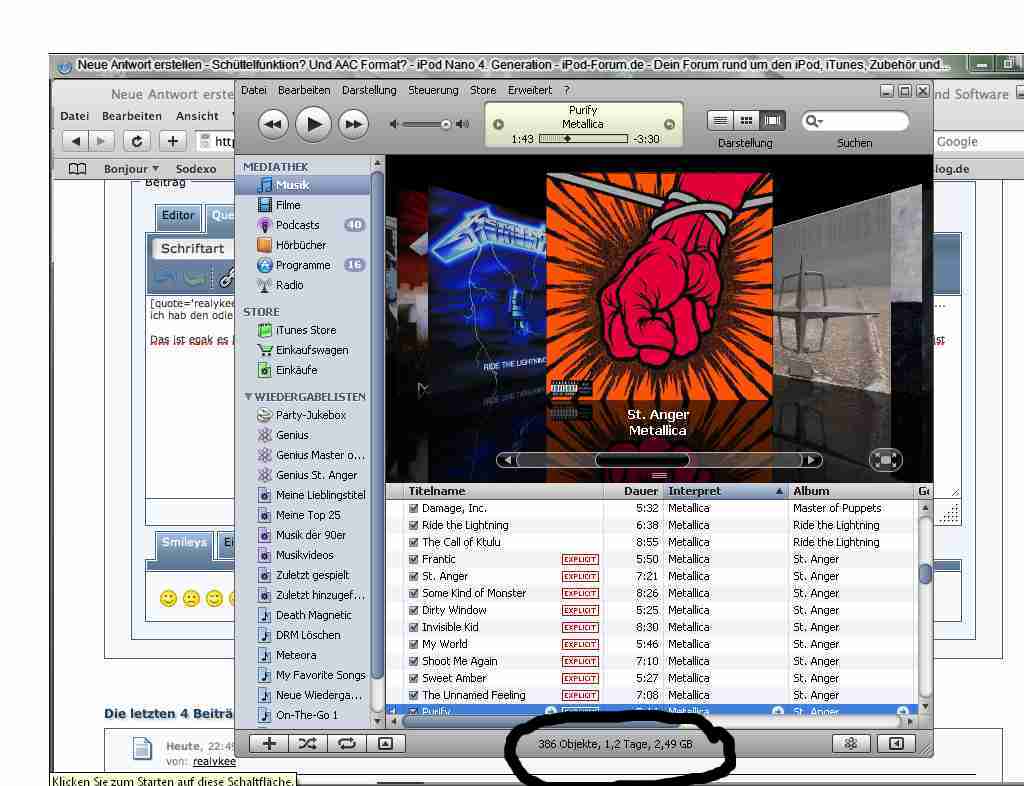The image size is (1024, 786).
Task: Open the iTunes Bearbeiten menu
Action: [x=304, y=90]
